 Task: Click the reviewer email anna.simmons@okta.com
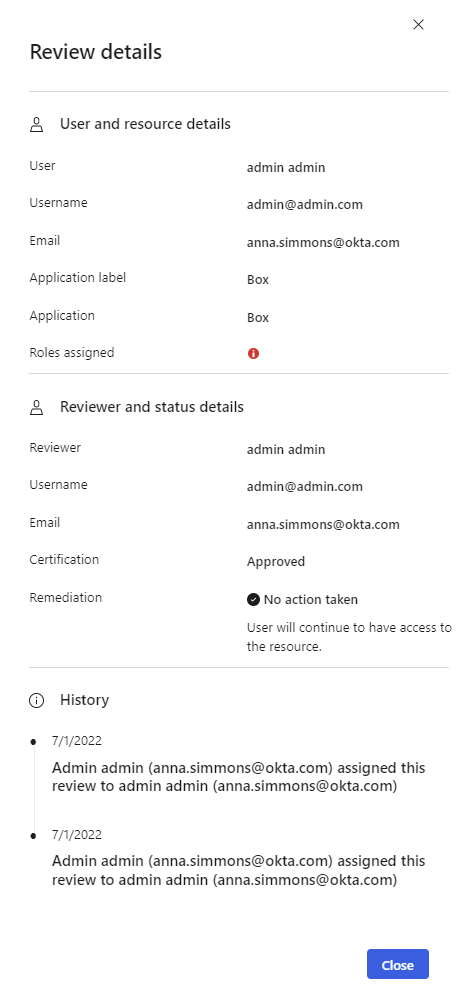point(323,524)
